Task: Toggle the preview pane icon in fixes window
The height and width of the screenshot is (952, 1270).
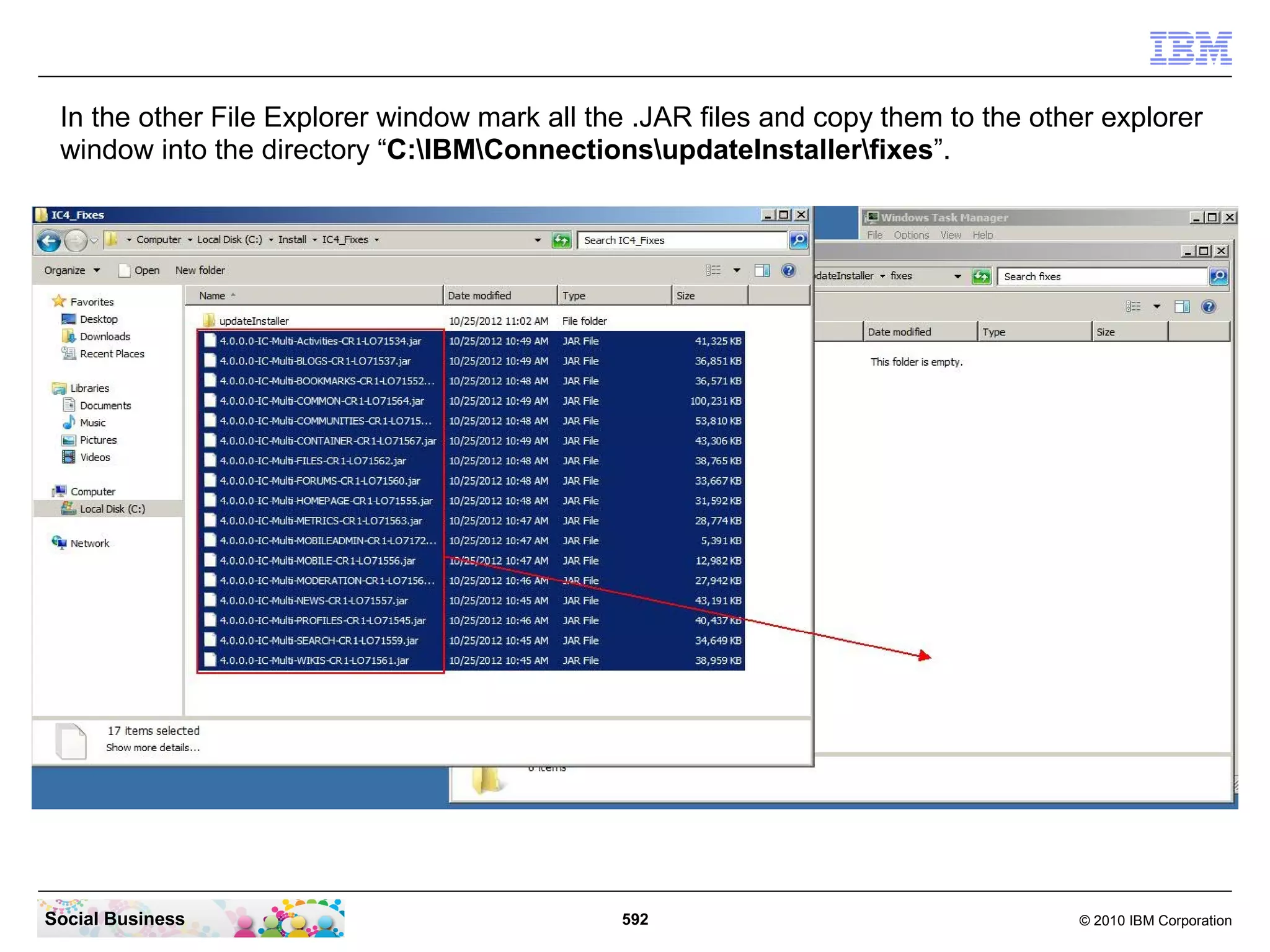Action: (x=1182, y=307)
